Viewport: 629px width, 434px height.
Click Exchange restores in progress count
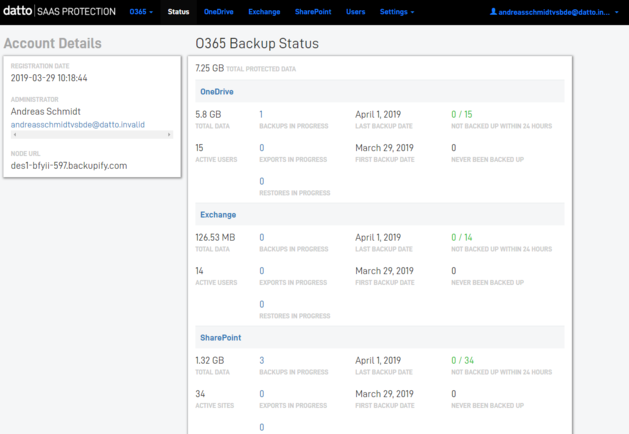(262, 304)
